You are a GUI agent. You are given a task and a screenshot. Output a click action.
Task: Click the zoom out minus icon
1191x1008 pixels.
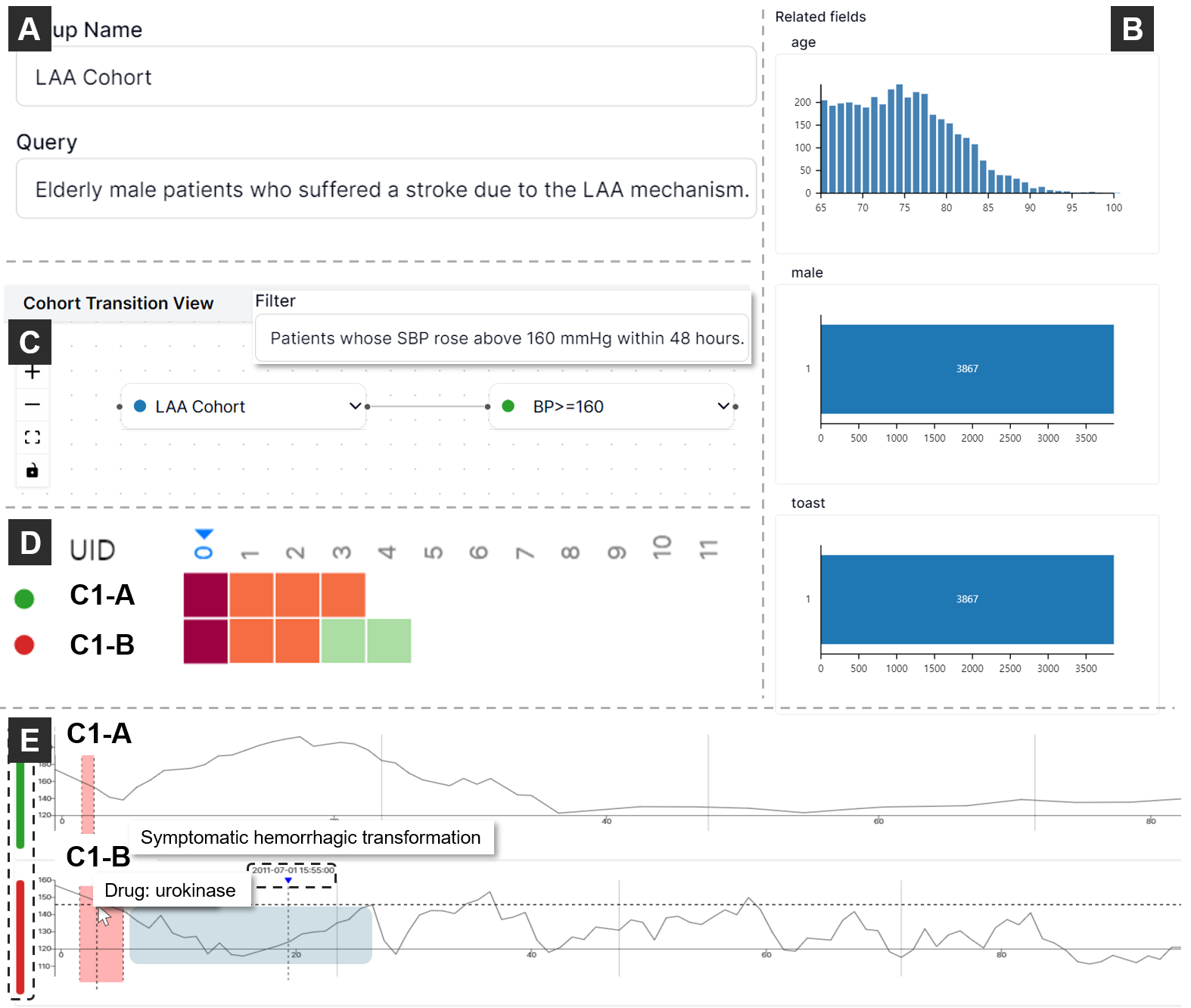point(33,404)
